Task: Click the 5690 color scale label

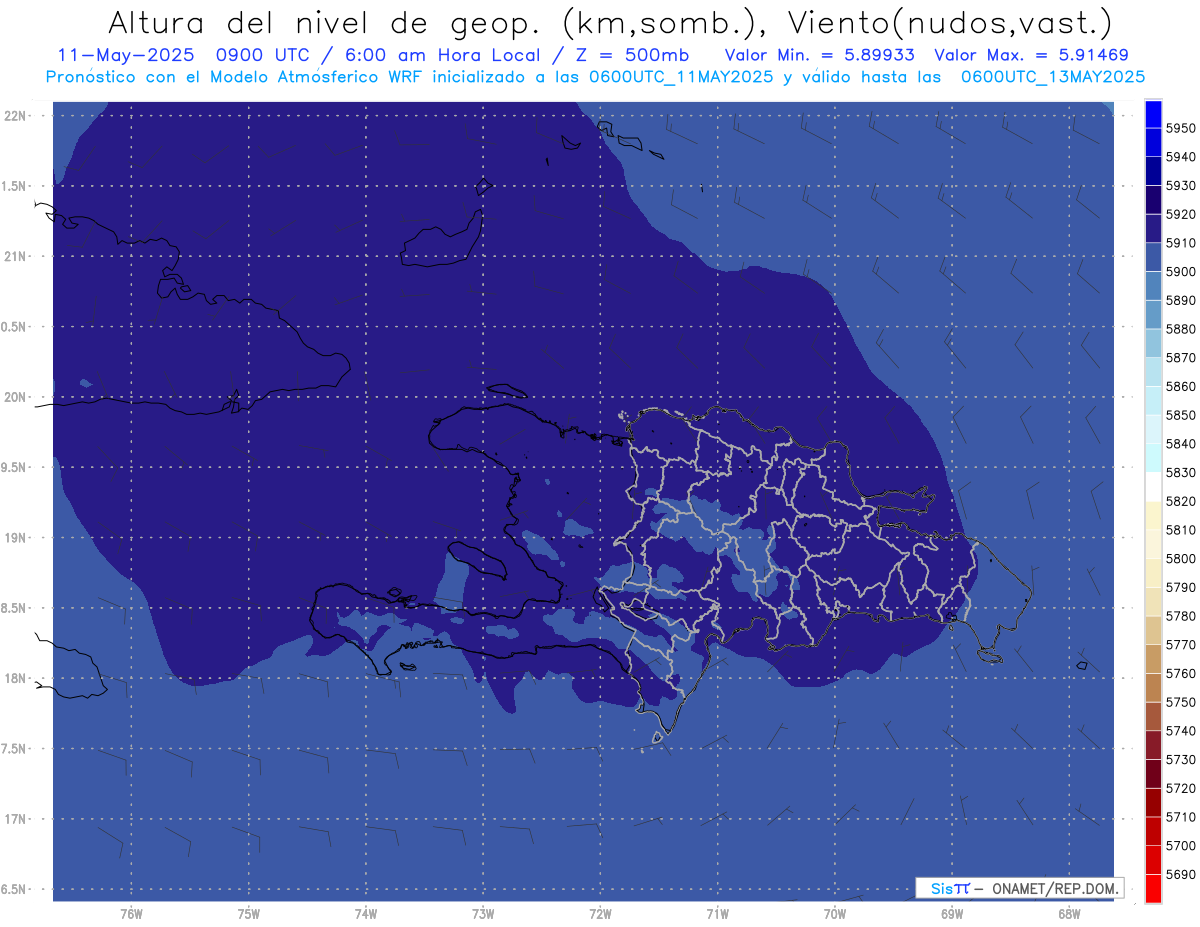Action: tap(1181, 874)
